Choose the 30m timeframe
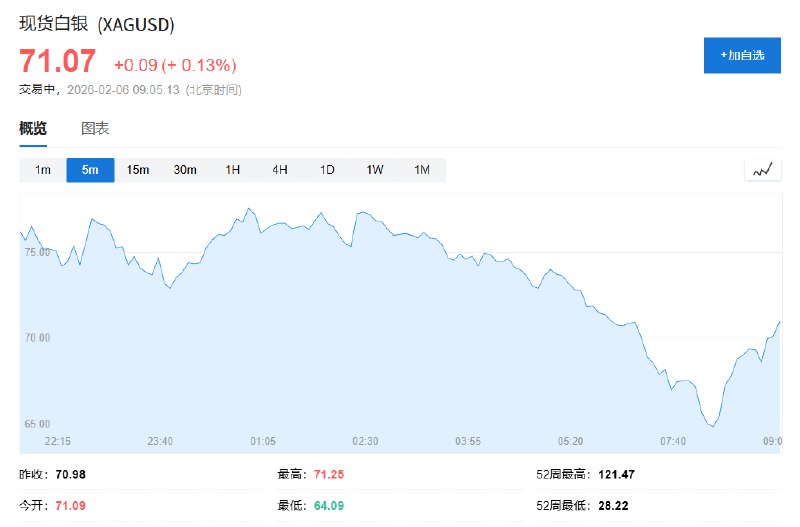Image resolution: width=800 pixels, height=527 pixels. (x=185, y=170)
